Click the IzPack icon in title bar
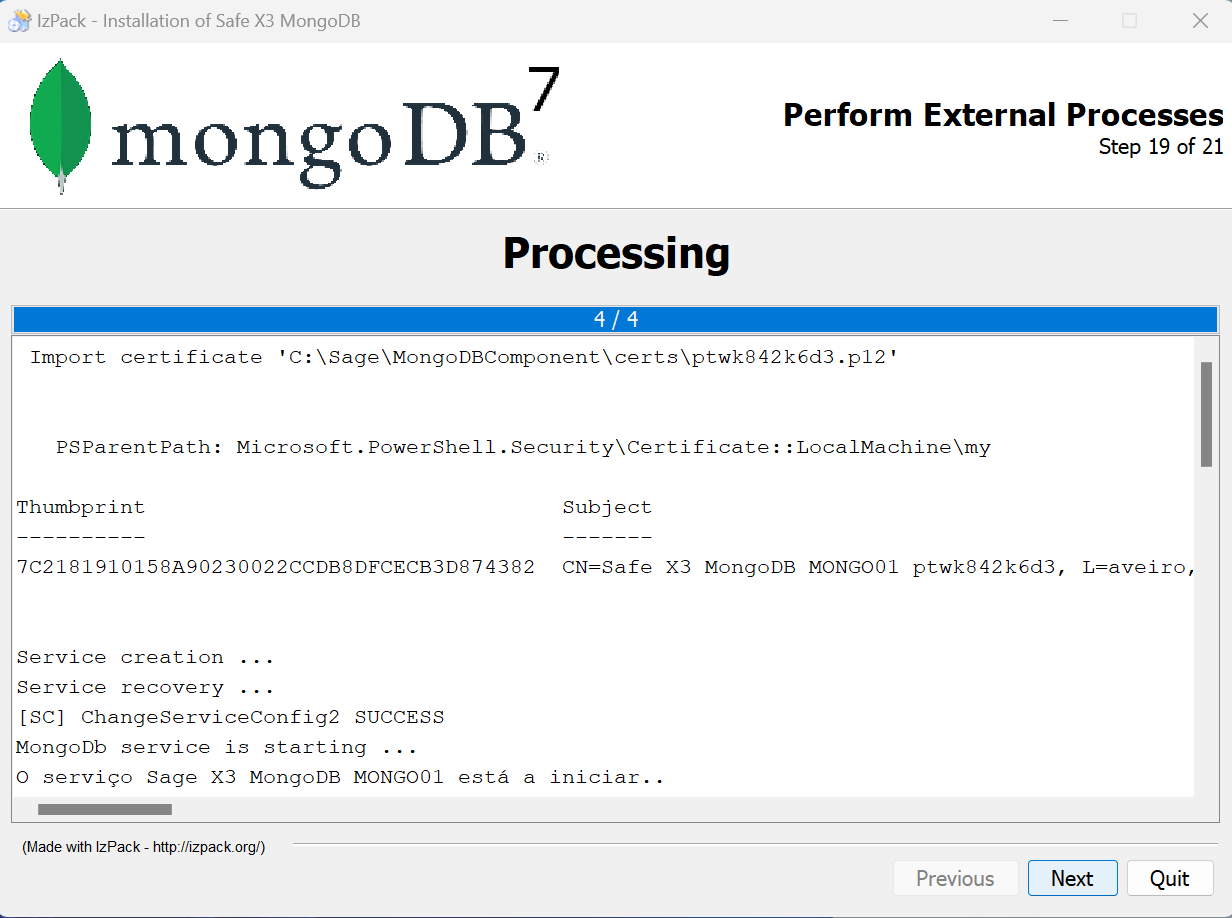The width and height of the screenshot is (1232, 918). (x=19, y=21)
